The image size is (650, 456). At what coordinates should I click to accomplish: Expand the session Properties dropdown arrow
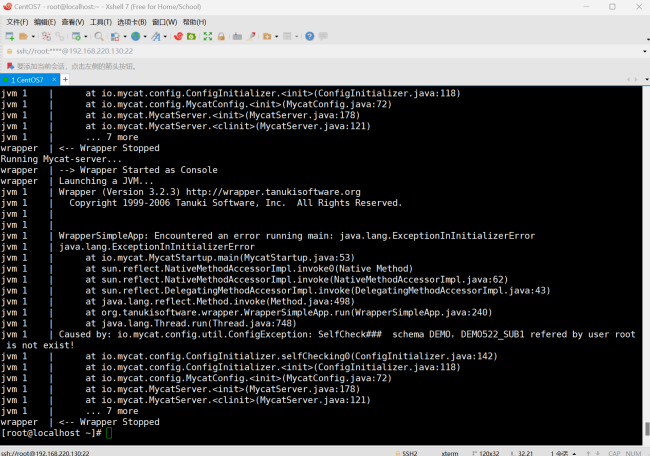pos(86,36)
